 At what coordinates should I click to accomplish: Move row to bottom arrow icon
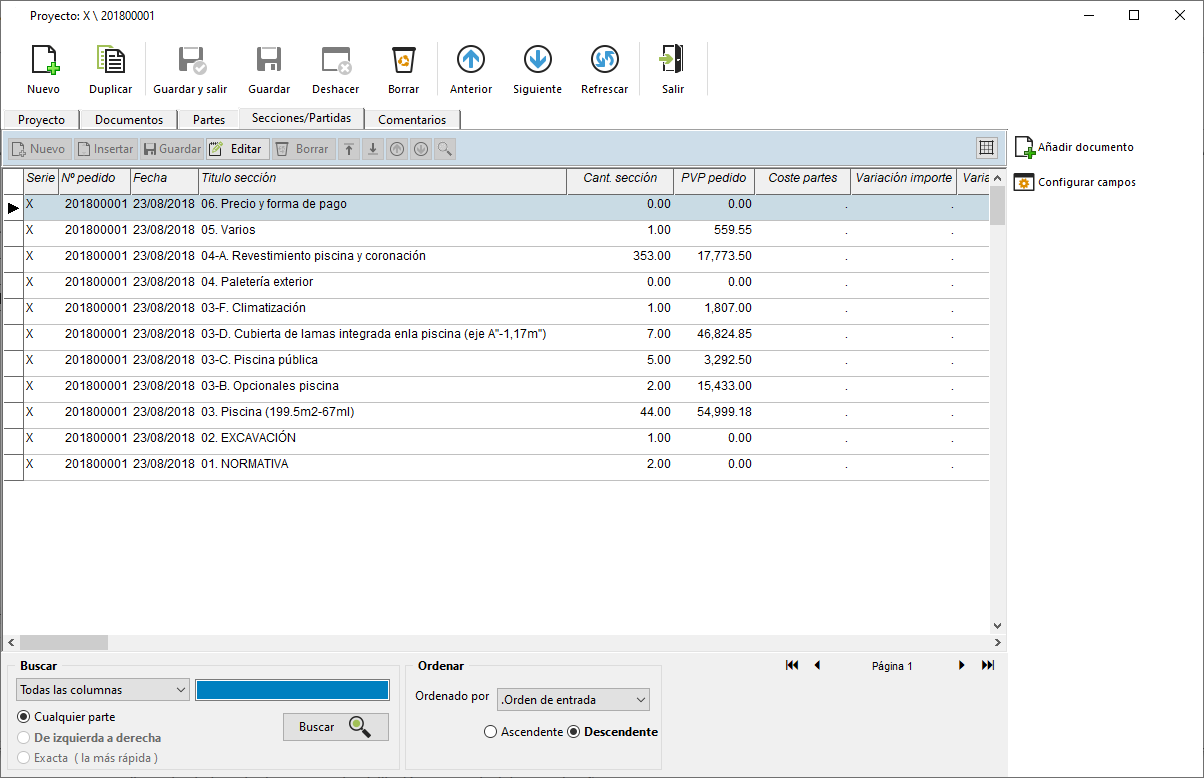pos(373,149)
